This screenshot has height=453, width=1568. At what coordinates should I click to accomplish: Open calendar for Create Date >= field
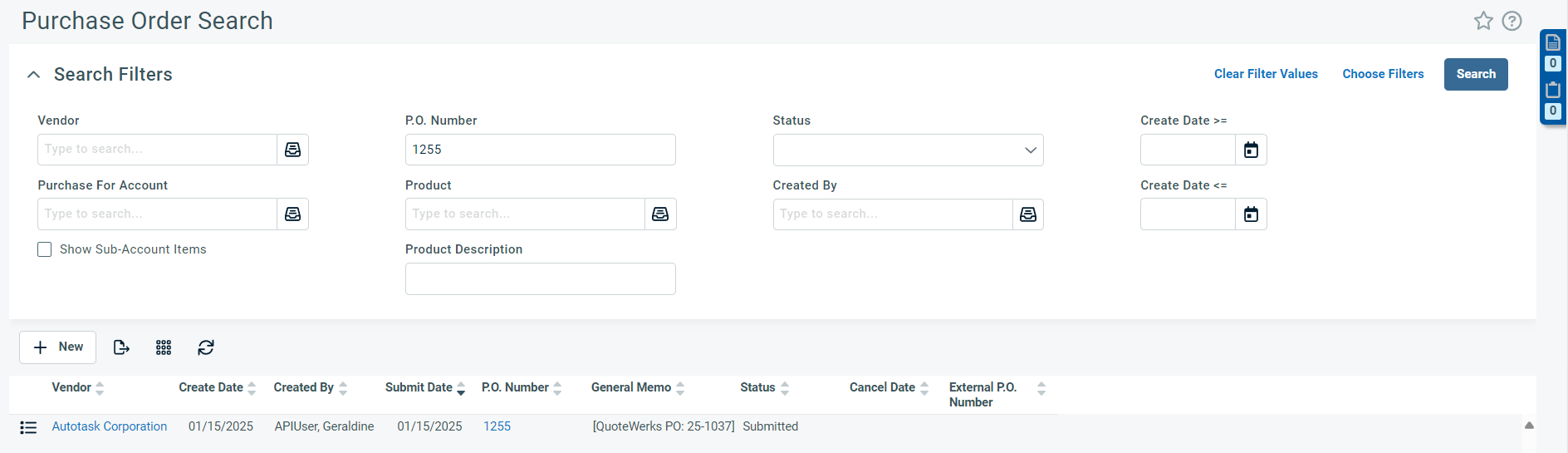[1251, 150]
